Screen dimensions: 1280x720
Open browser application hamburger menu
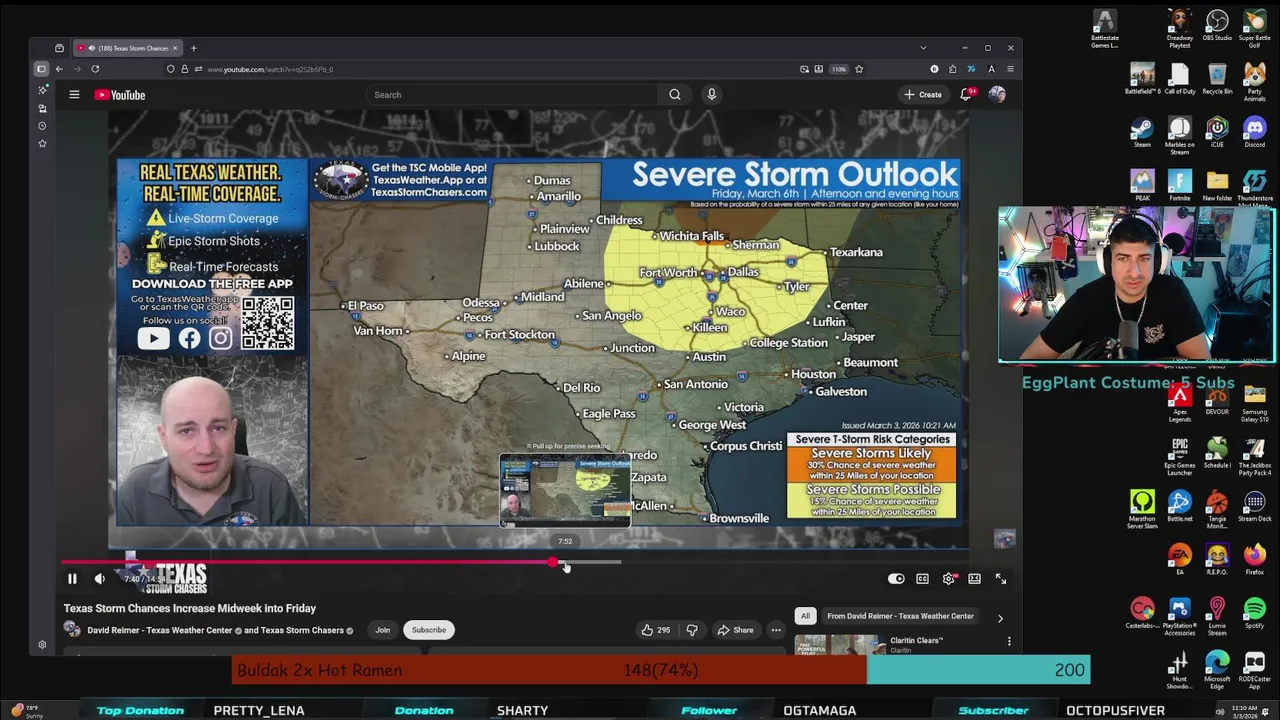1010,69
